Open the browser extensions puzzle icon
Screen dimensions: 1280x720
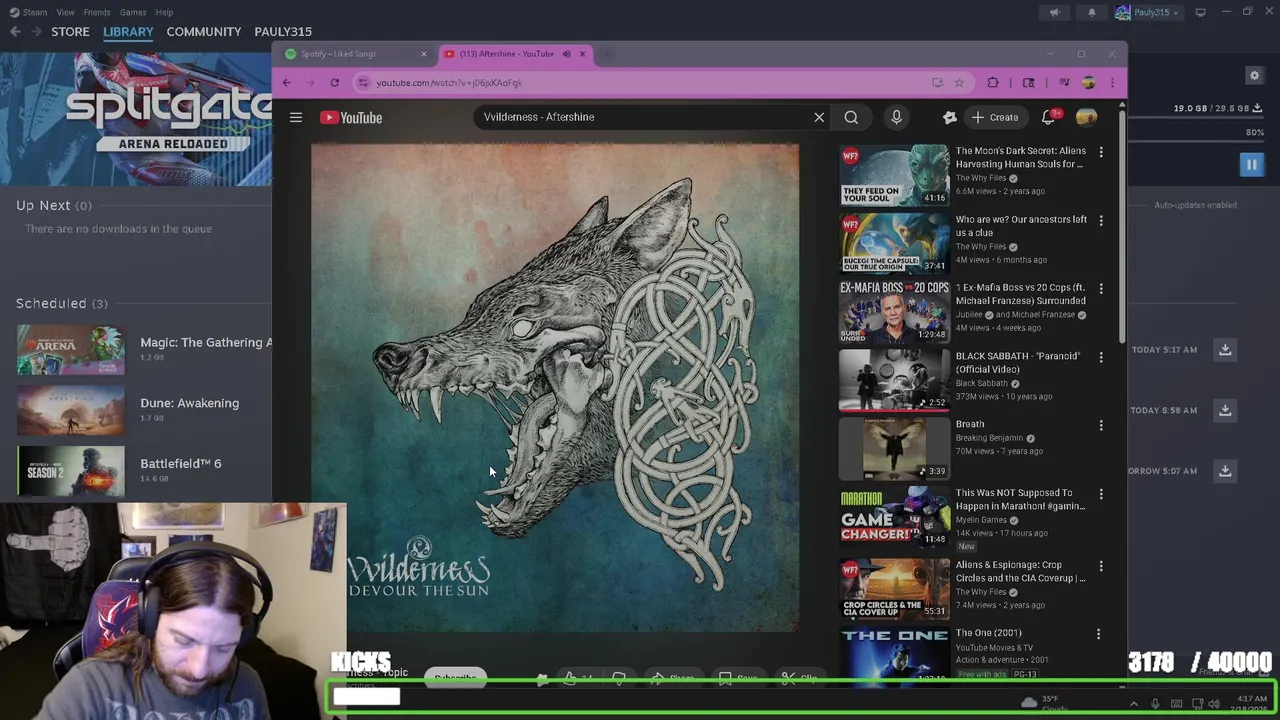pos(992,83)
